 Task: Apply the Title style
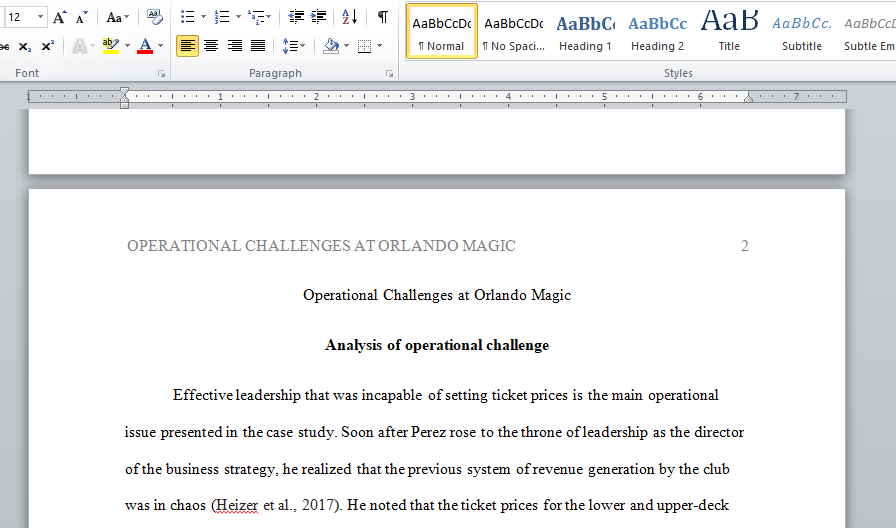point(729,31)
